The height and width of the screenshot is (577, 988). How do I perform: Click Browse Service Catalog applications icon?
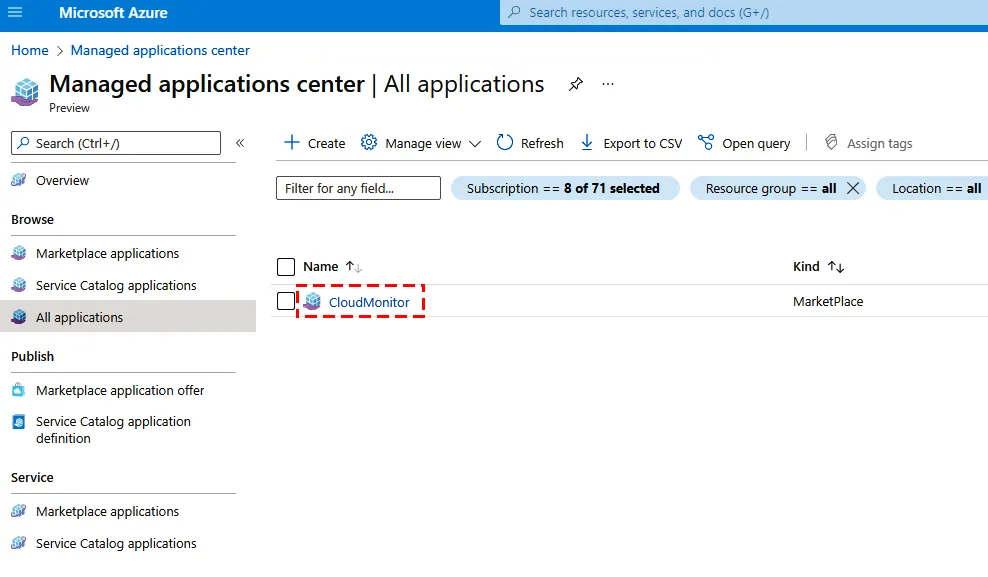click(19, 285)
